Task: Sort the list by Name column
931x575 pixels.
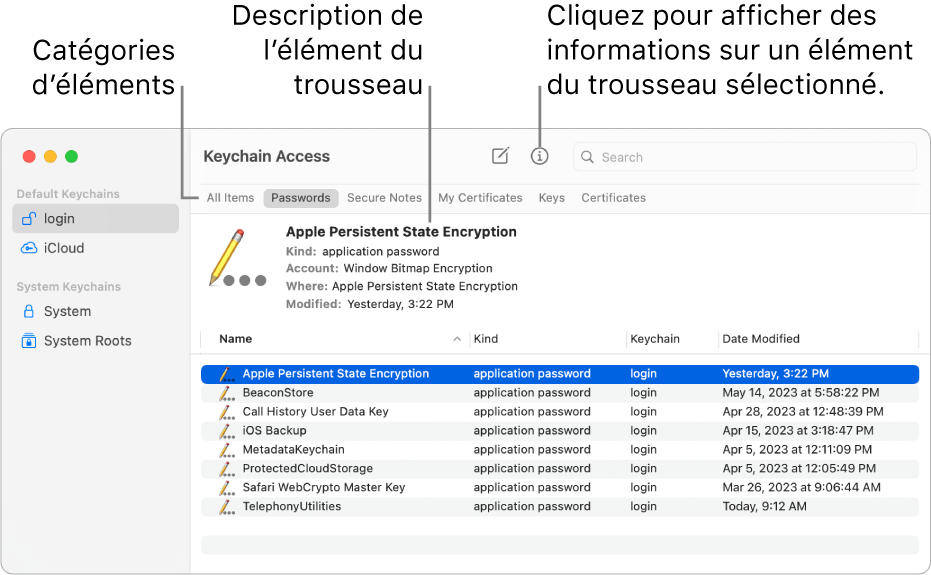Action: pyautogui.click(x=236, y=339)
